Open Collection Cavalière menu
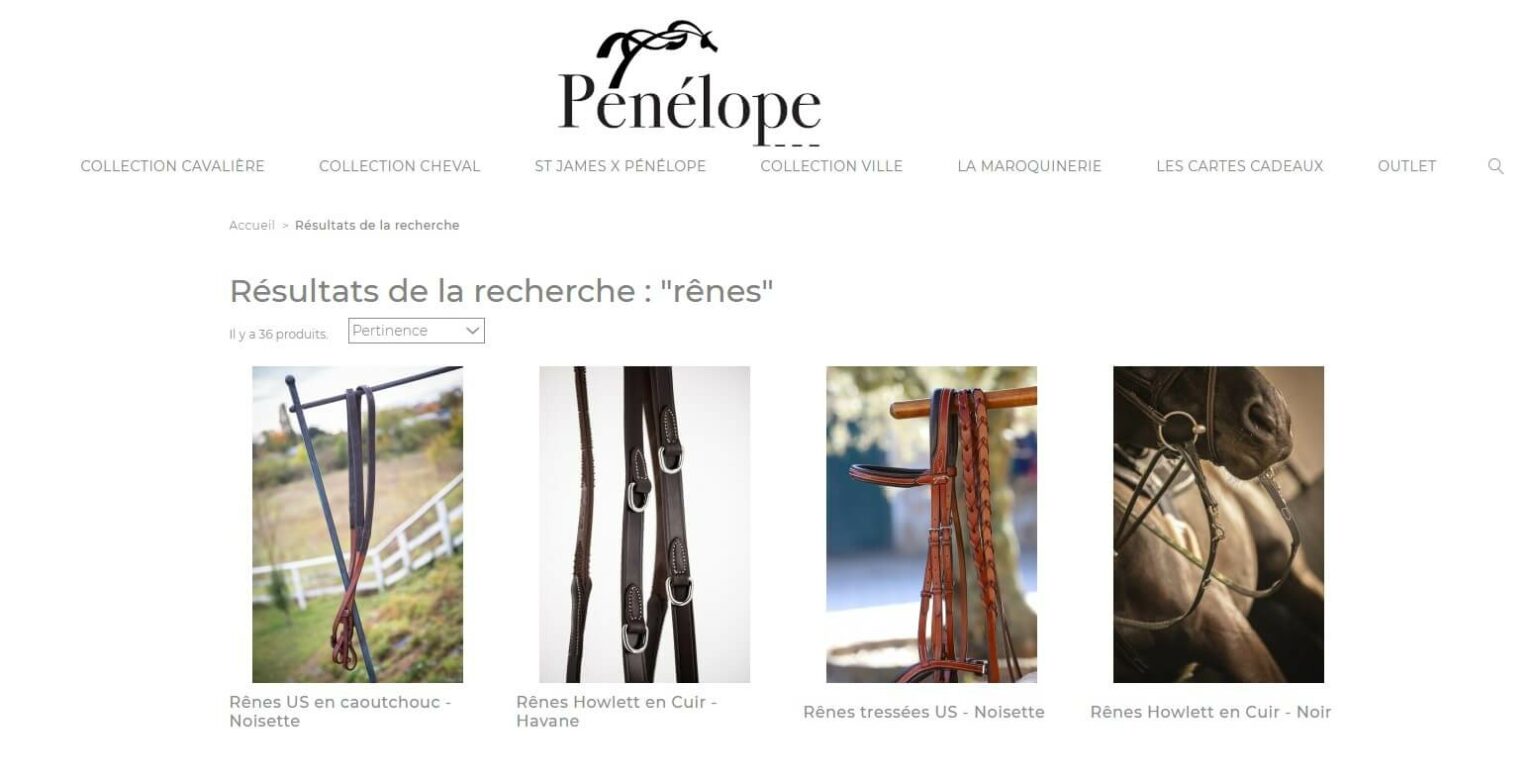Image resolution: width=1536 pixels, height=783 pixels. point(172,166)
